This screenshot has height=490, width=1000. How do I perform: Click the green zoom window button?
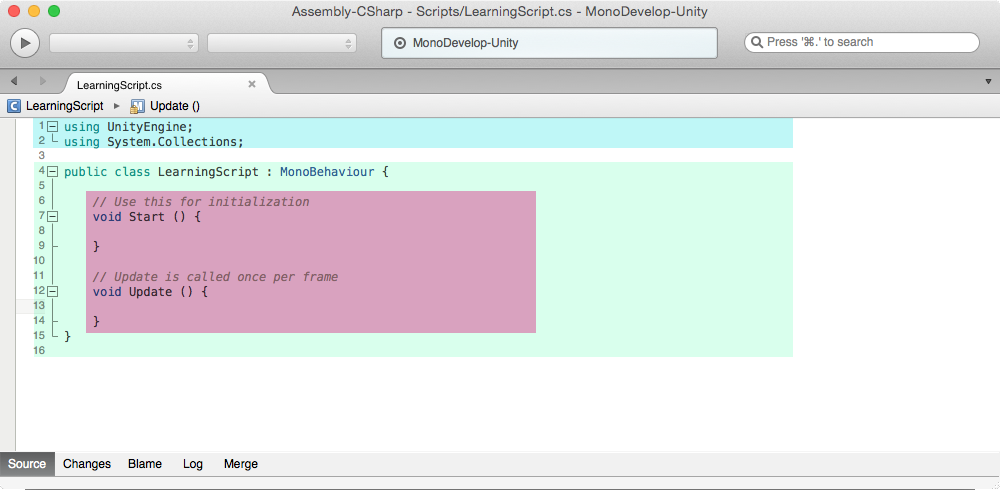54,11
